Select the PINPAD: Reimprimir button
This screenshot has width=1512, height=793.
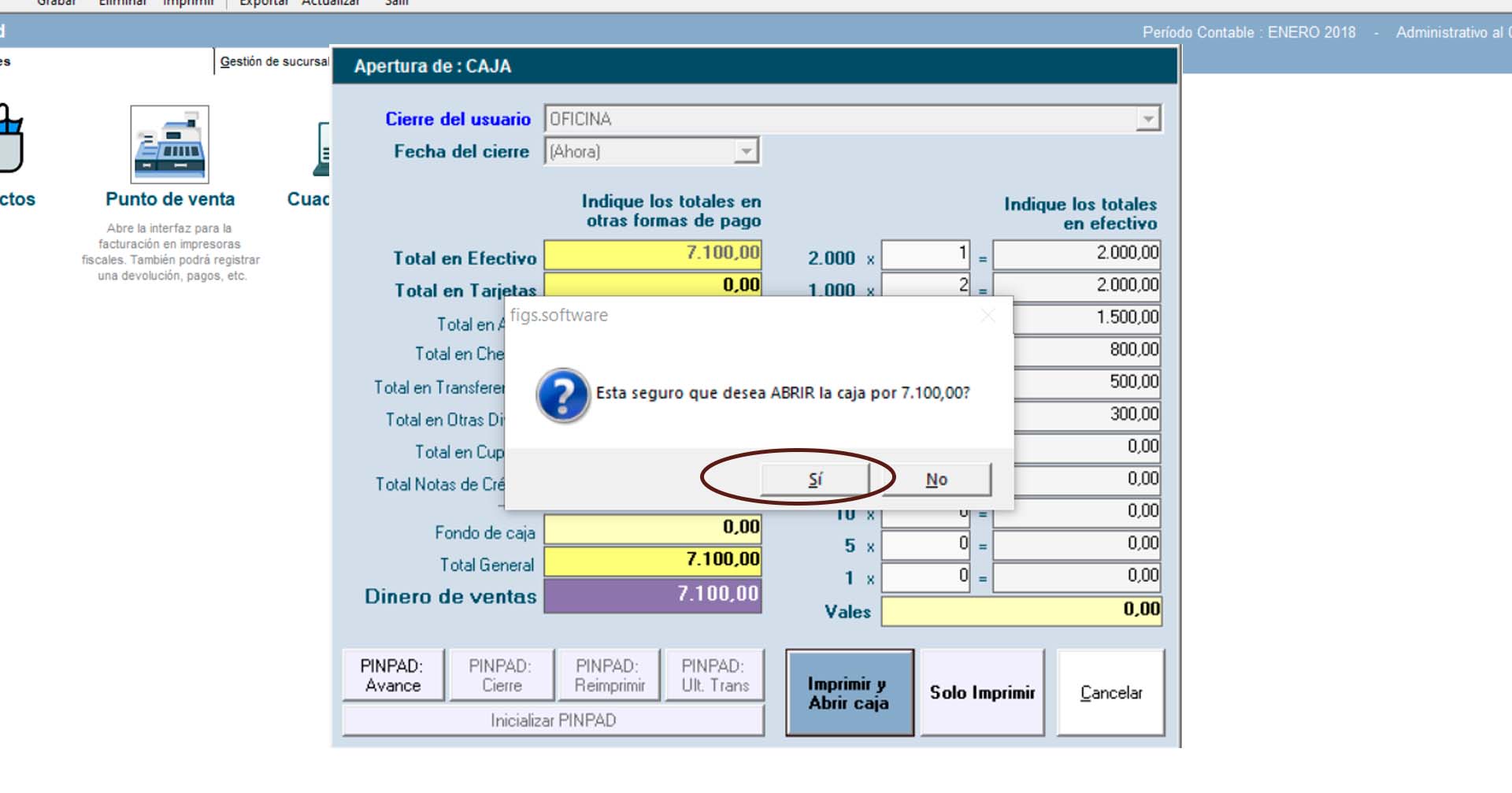coord(610,676)
